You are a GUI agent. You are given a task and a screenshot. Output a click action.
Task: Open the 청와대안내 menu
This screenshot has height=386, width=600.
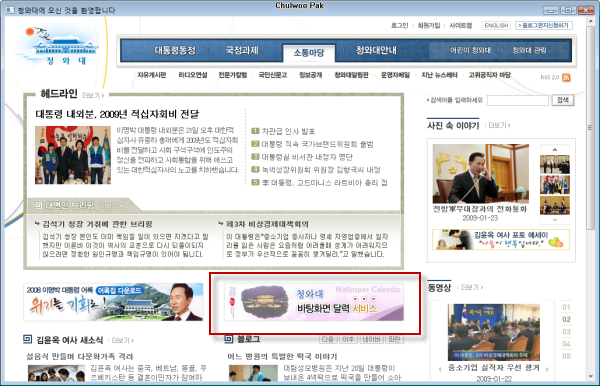click(376, 50)
